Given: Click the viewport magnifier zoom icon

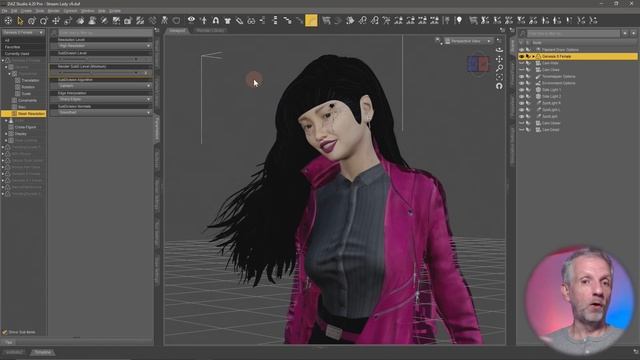Looking at the screenshot, I should (x=499, y=68).
